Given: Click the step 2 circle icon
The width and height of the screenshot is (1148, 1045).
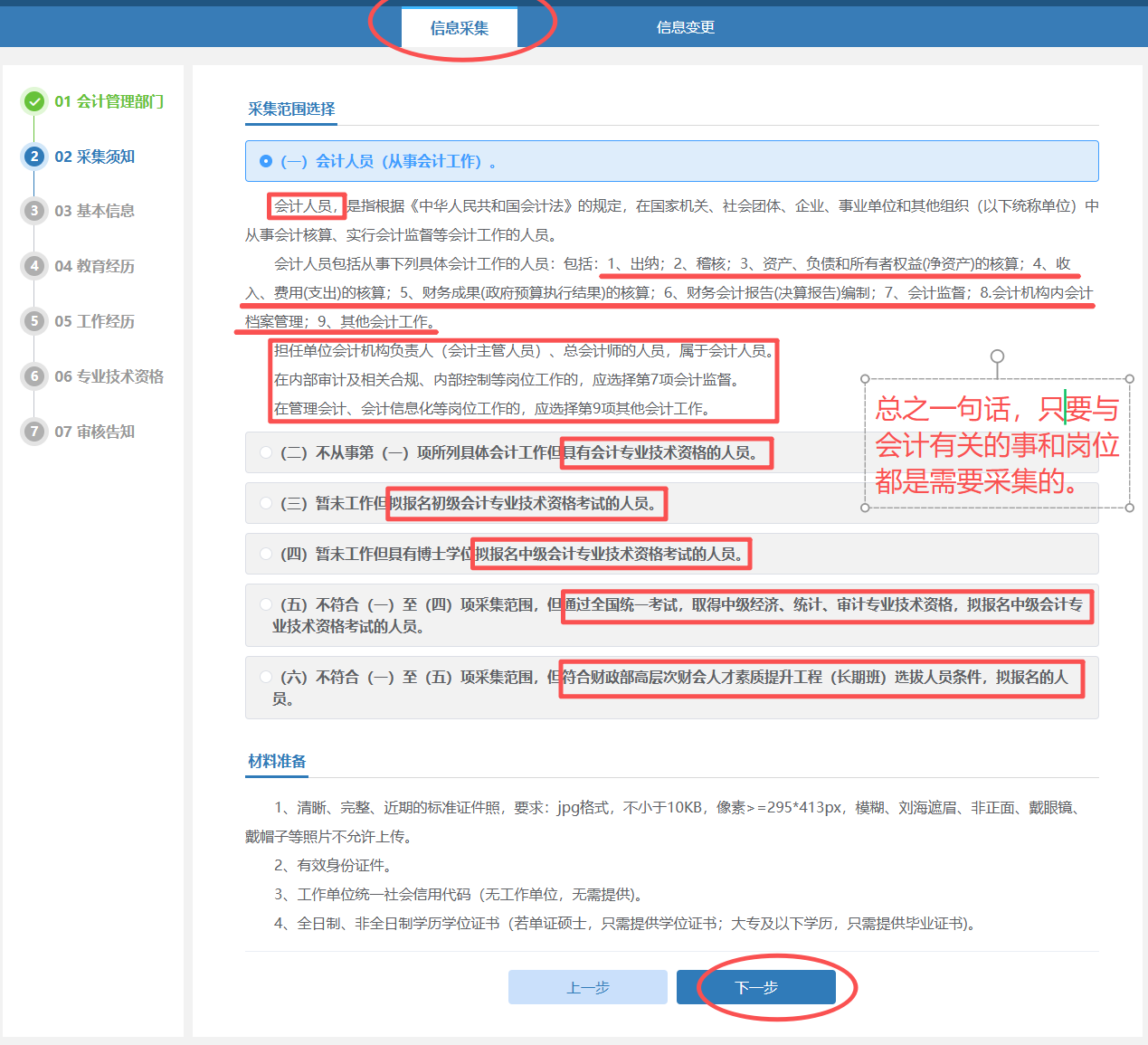Looking at the screenshot, I should pyautogui.click(x=34, y=157).
